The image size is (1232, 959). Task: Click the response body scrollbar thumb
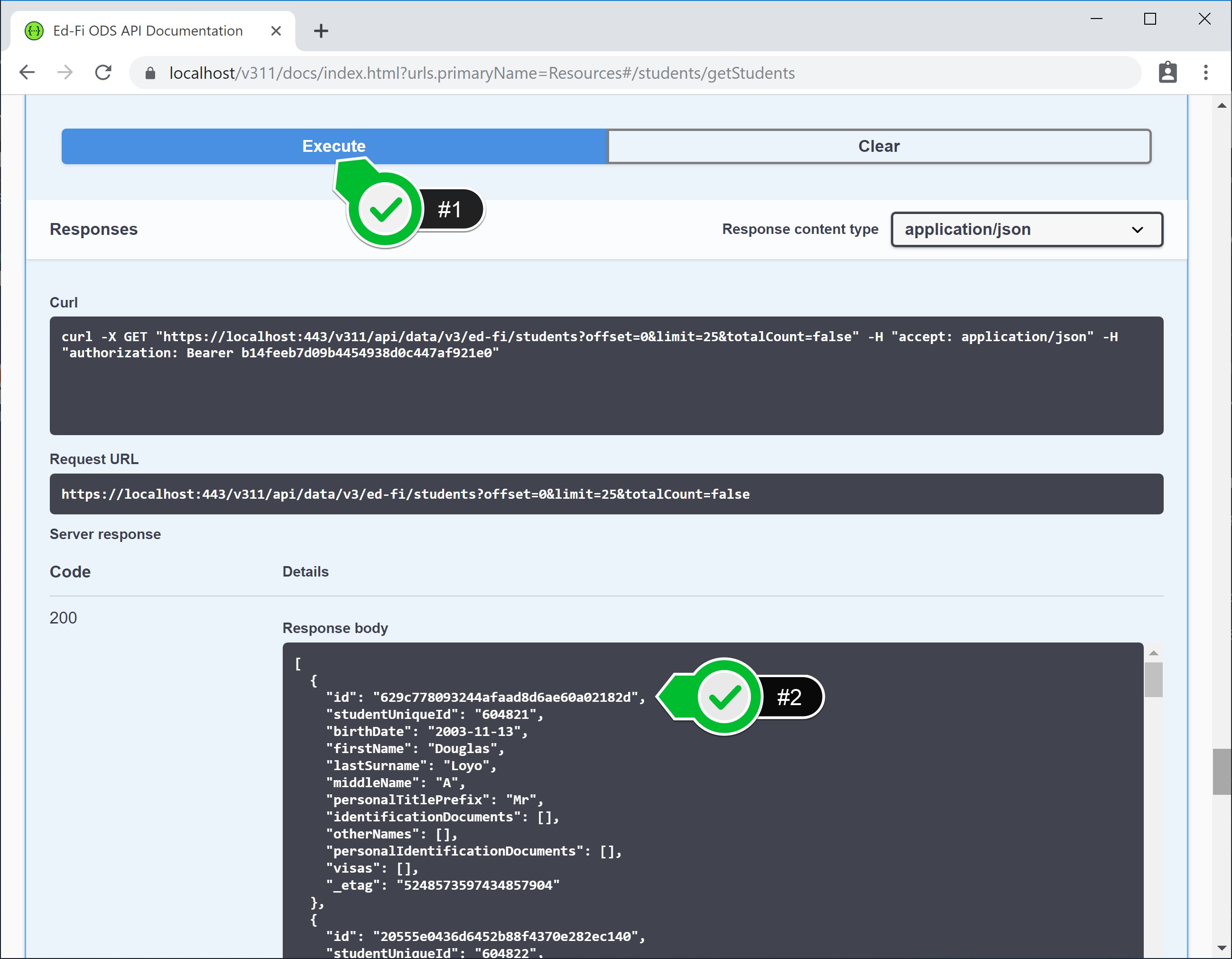(1154, 680)
